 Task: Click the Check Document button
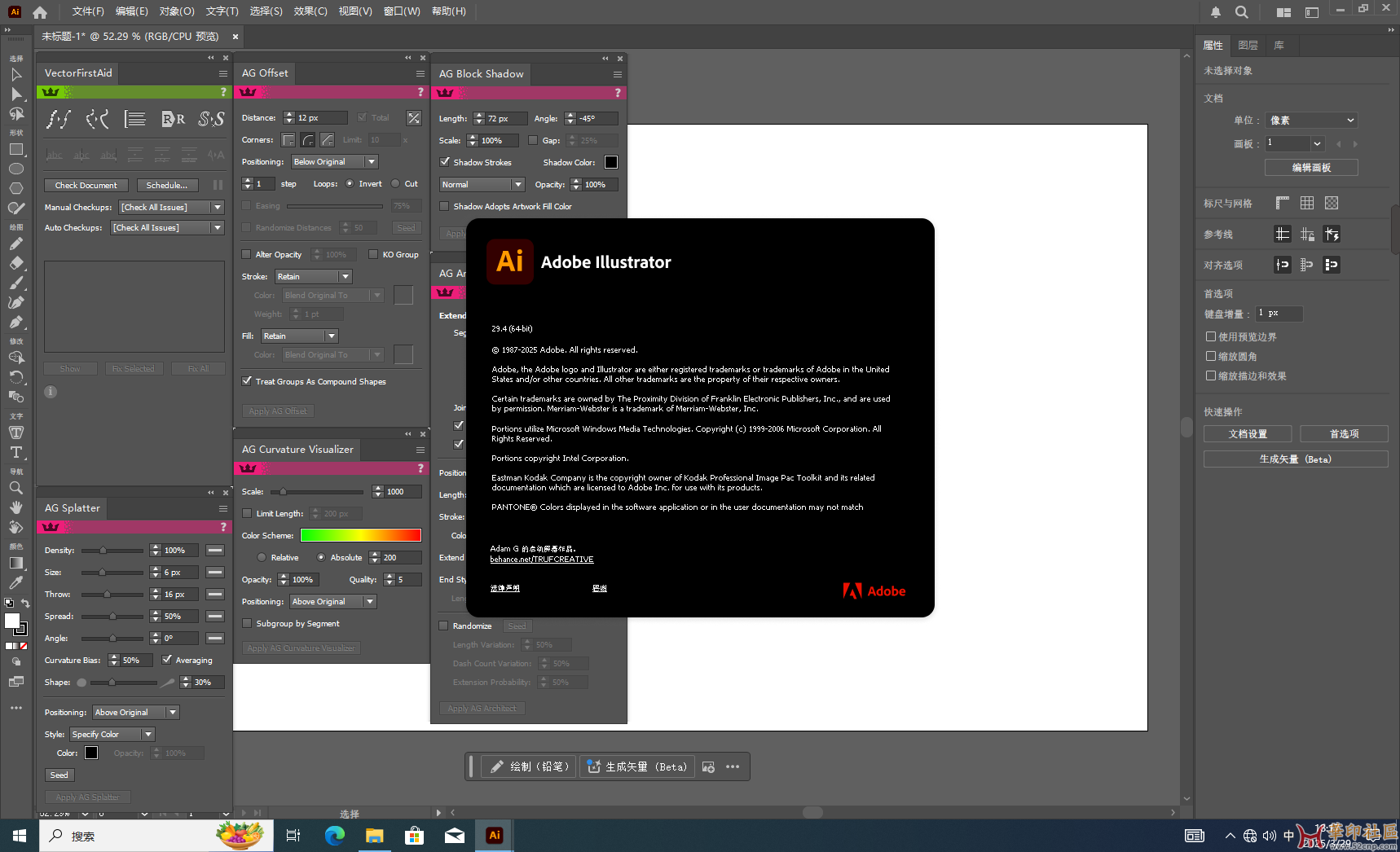click(x=86, y=186)
